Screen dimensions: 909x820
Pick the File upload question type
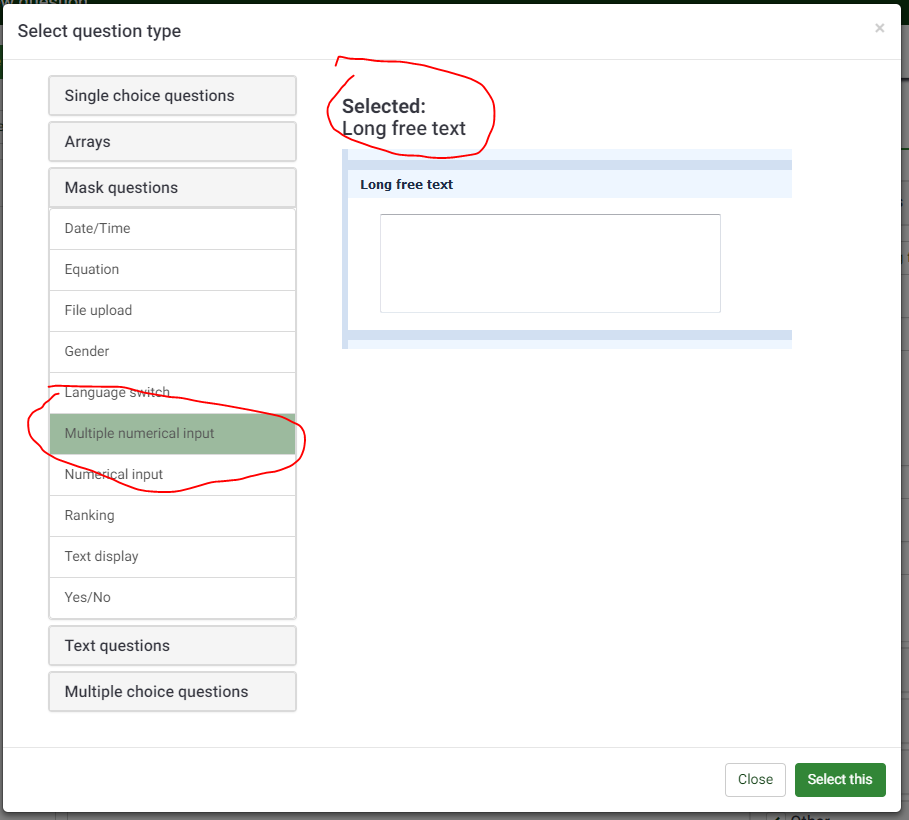pos(172,311)
